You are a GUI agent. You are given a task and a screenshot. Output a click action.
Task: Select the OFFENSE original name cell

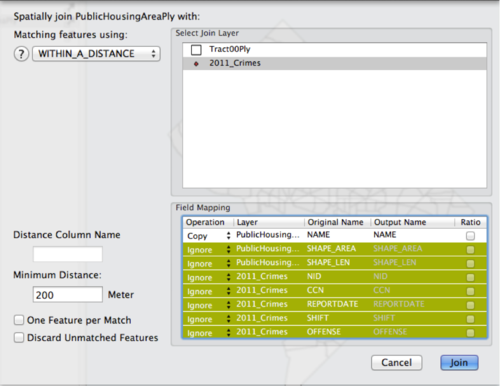(x=337, y=332)
